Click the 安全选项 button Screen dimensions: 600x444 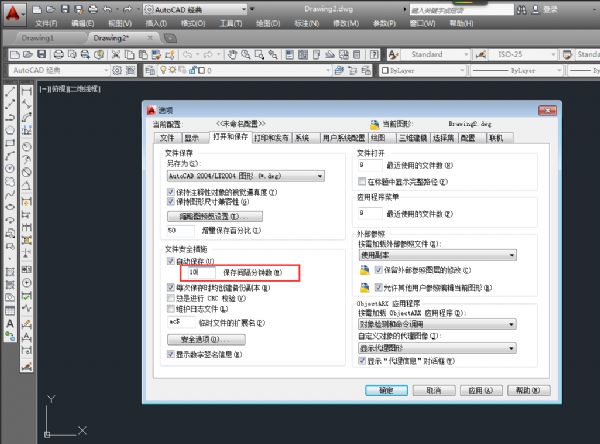206,340
